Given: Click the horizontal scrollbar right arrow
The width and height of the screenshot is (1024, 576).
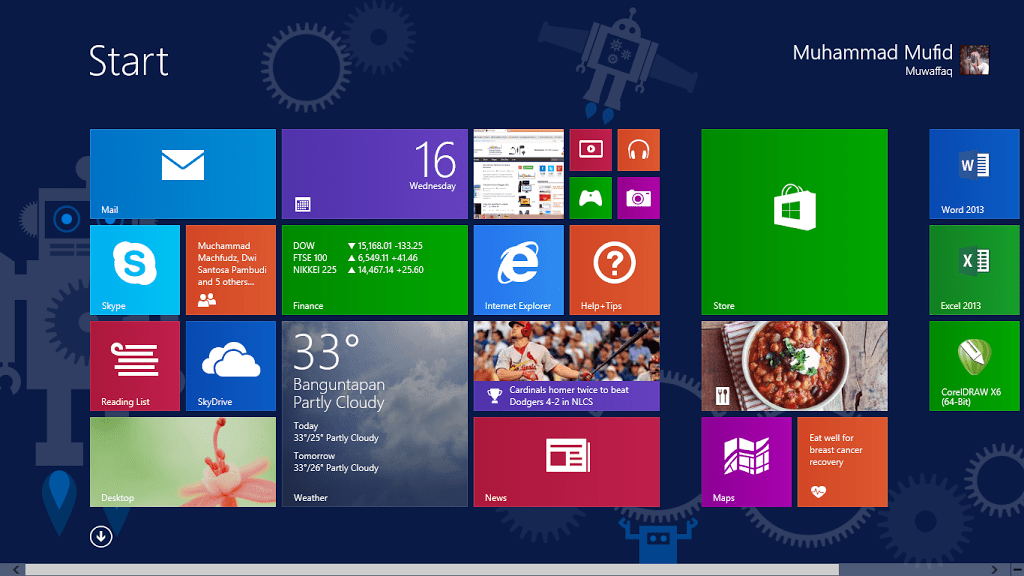Looking at the screenshot, I should pyautogui.click(x=994, y=570).
